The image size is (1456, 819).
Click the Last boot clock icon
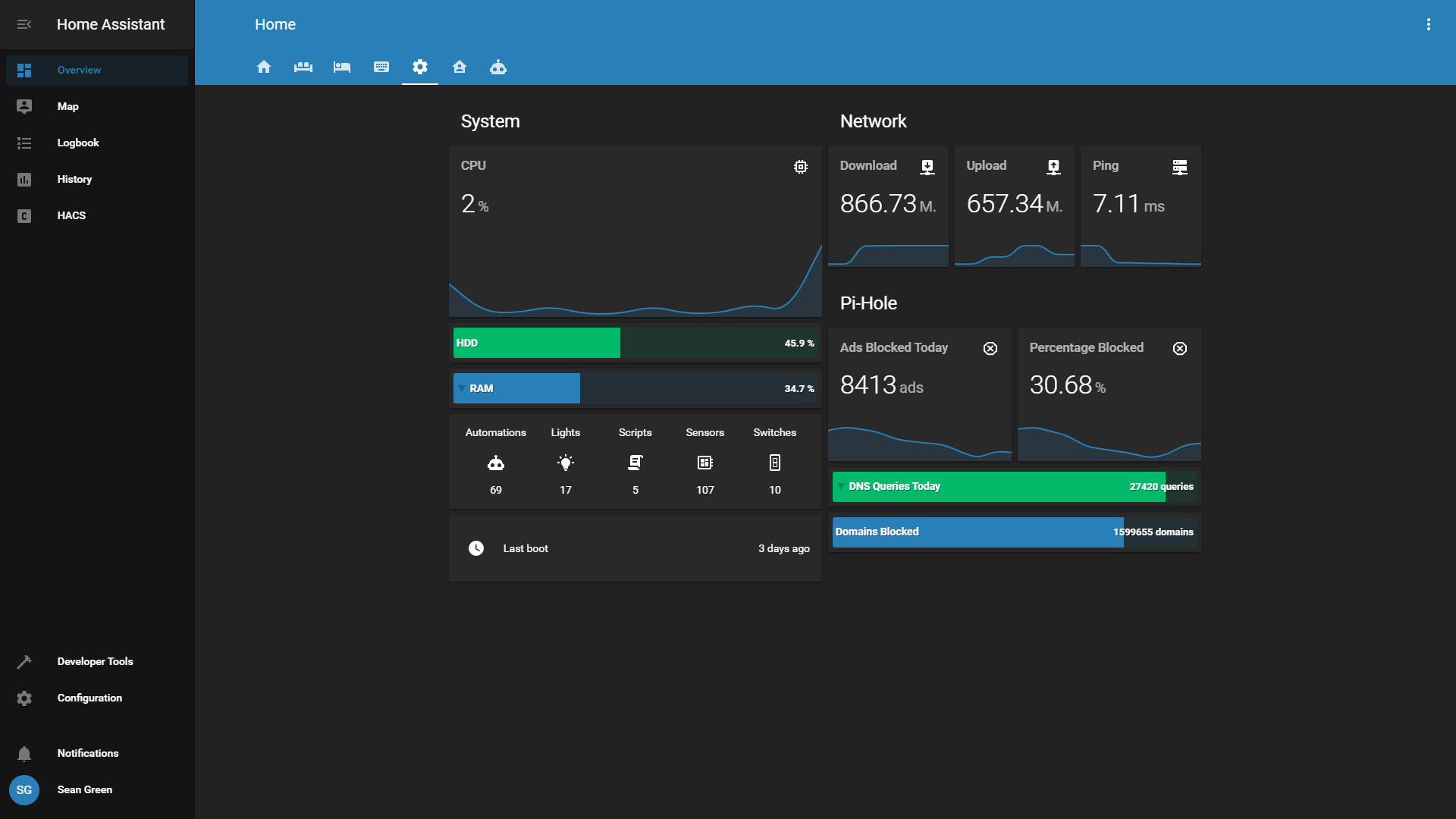coord(476,548)
